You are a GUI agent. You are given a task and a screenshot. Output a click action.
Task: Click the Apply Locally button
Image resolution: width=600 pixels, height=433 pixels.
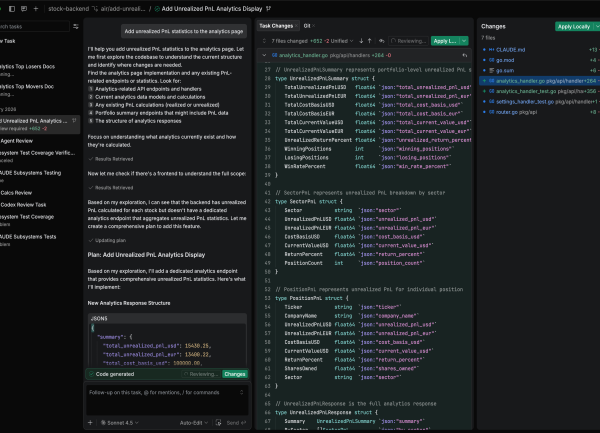pos(574,26)
